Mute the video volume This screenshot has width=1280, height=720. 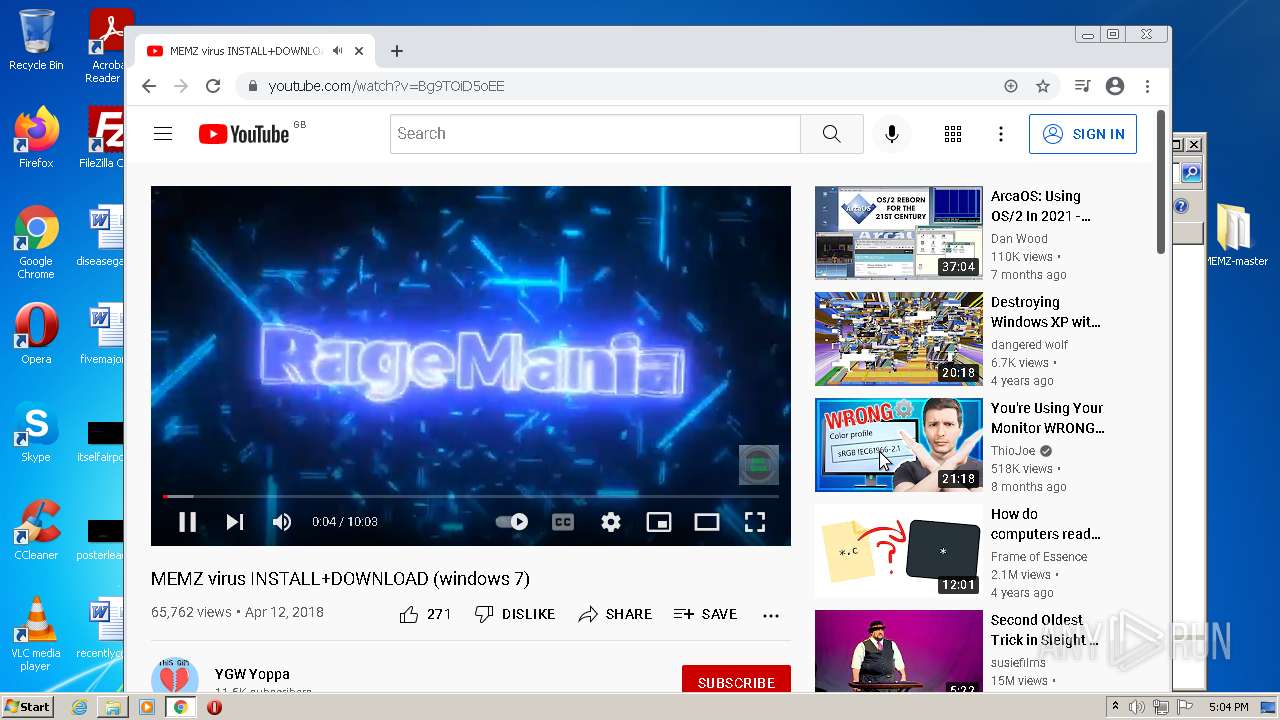pyautogui.click(x=282, y=521)
